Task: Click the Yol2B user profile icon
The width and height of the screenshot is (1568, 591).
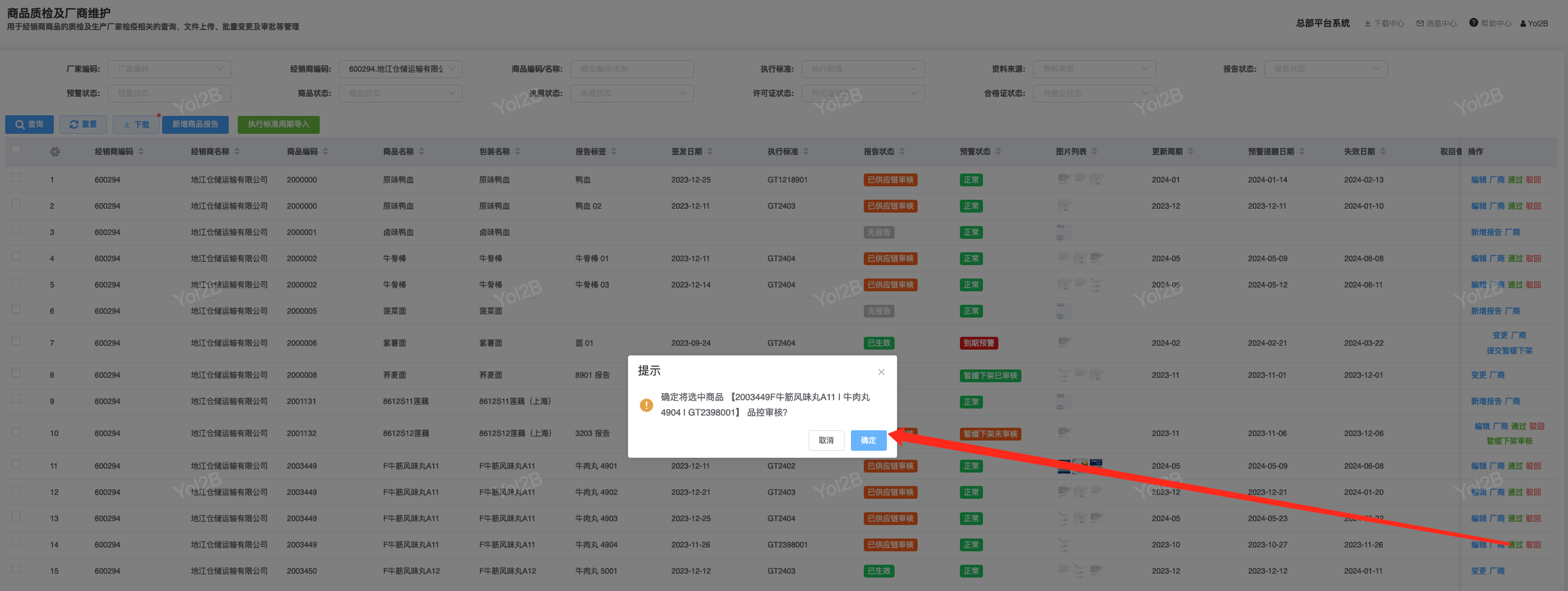Action: point(1523,24)
